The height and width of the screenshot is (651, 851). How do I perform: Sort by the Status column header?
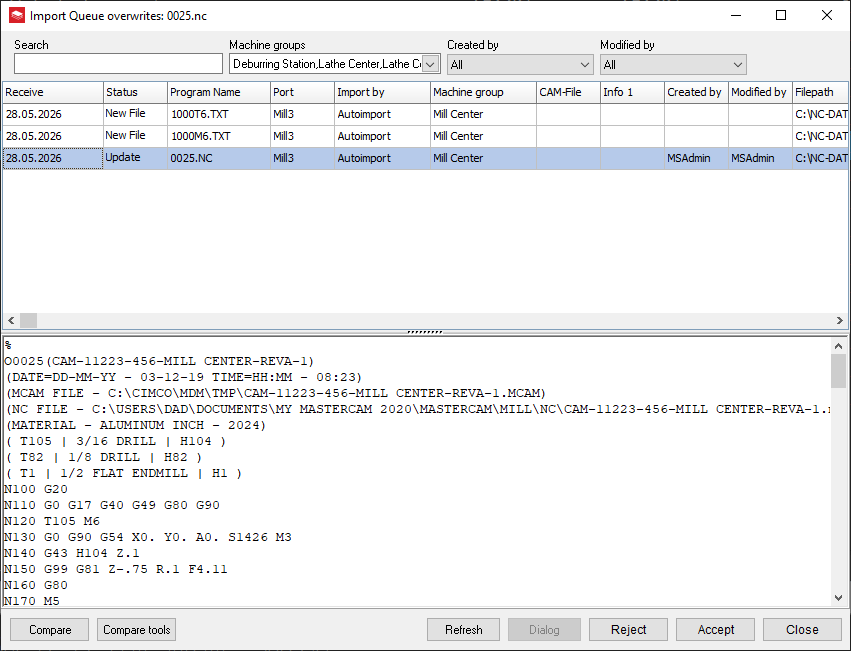[135, 92]
